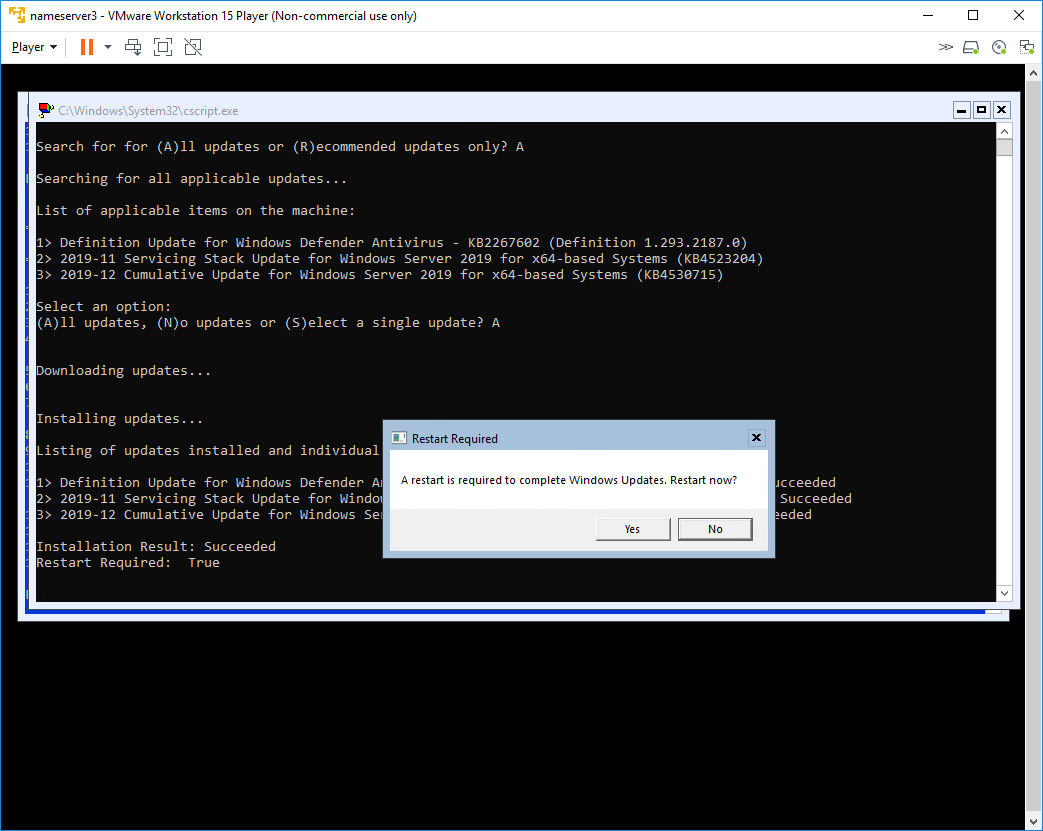Maximize the VMware Player window
This screenshot has width=1043, height=831.
pos(972,15)
